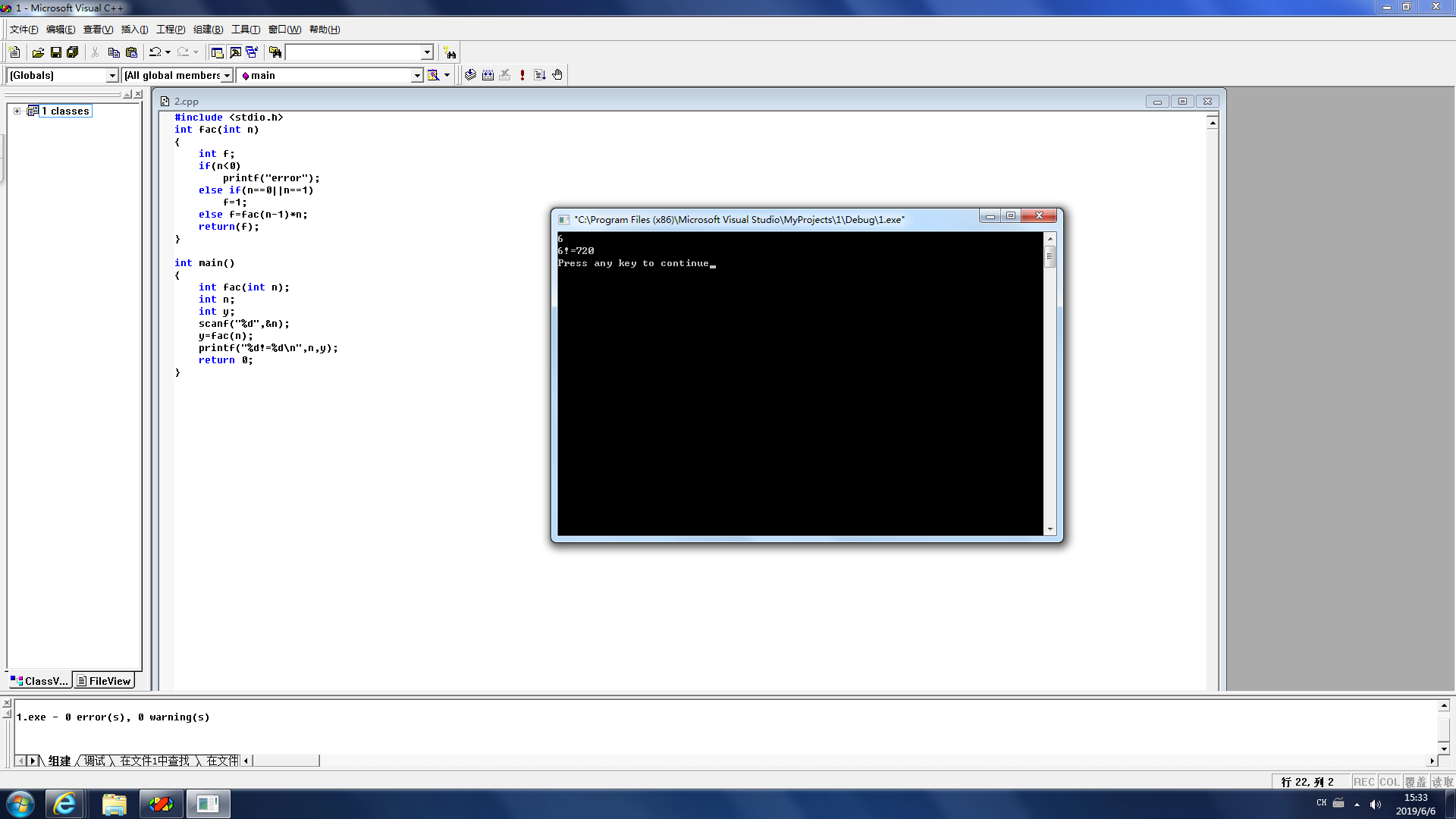
Task: Click the Build icon in build toolbar
Action: pos(488,75)
